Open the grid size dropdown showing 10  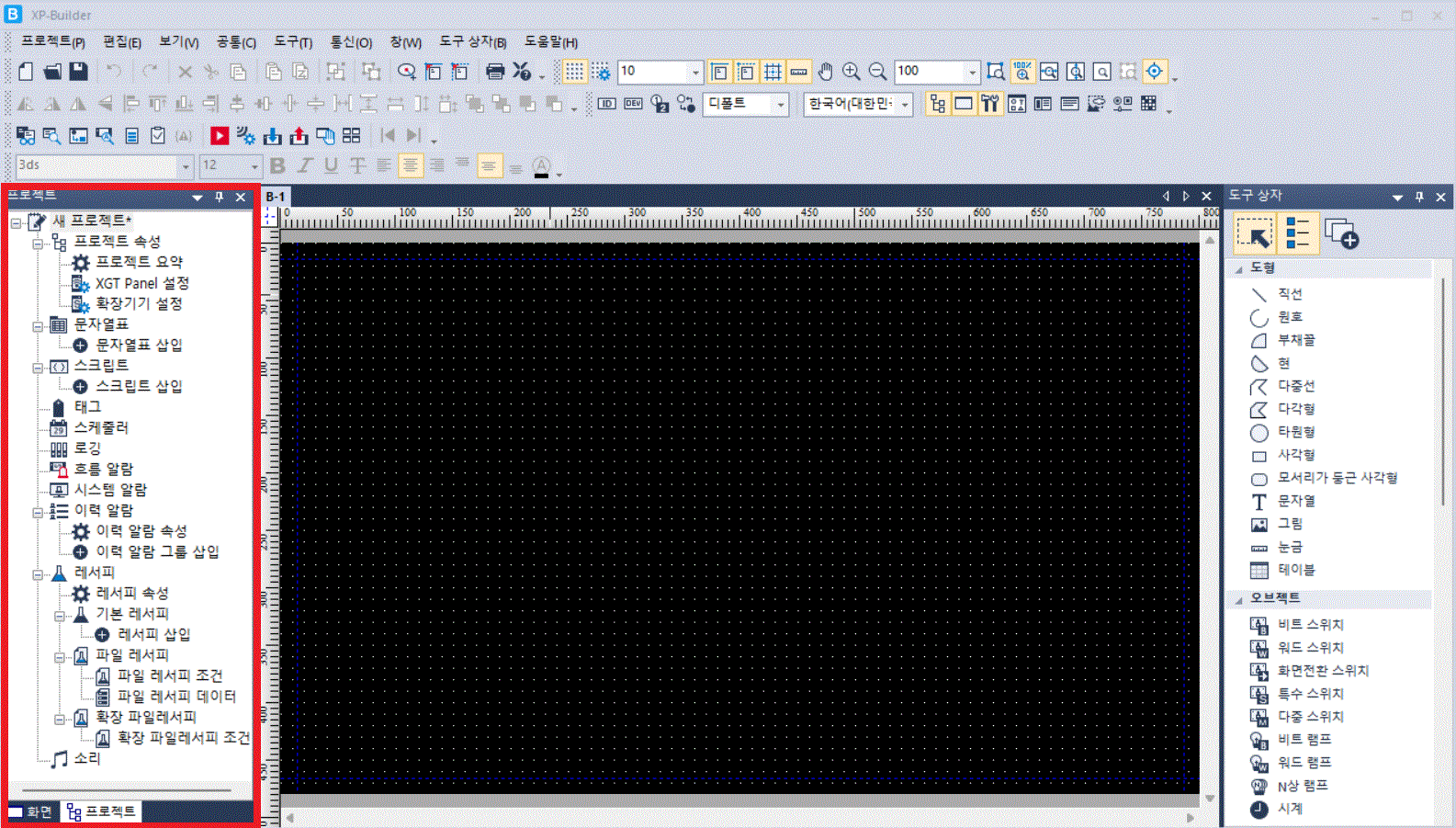point(694,72)
